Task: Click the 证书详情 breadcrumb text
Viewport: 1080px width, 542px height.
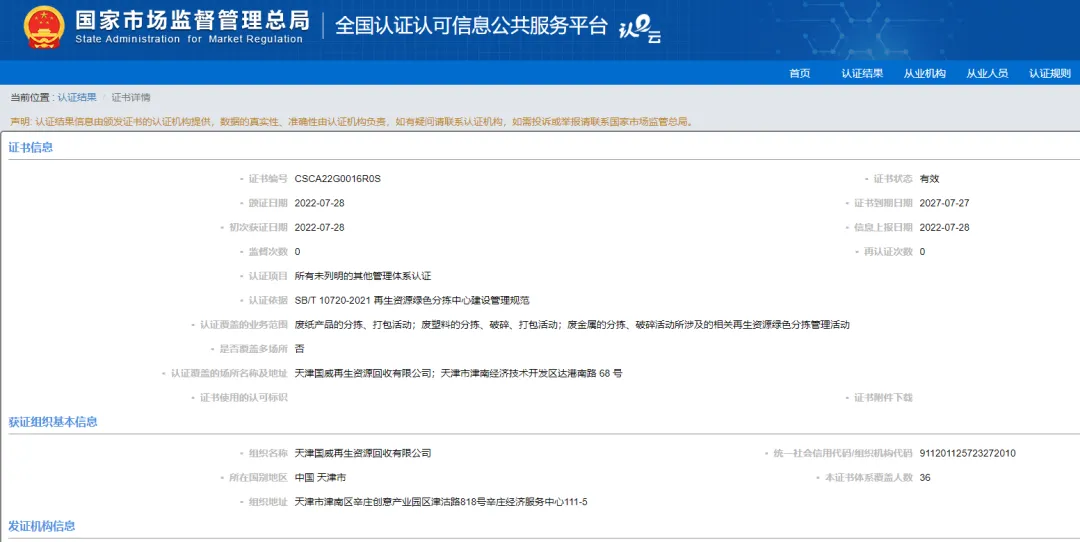Action: click(x=131, y=98)
